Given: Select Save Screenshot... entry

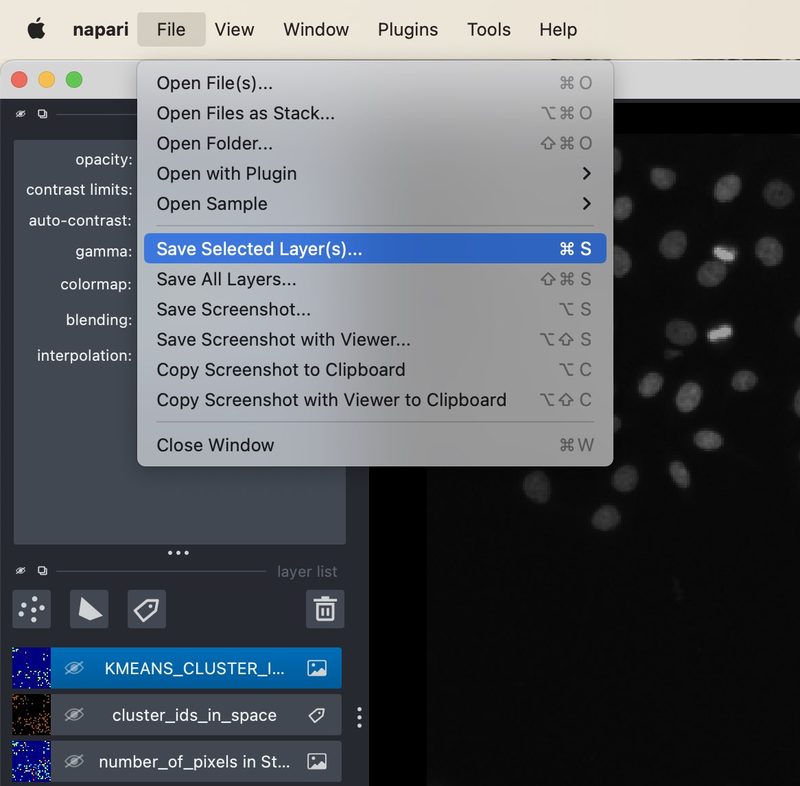Looking at the screenshot, I should 375,309.
